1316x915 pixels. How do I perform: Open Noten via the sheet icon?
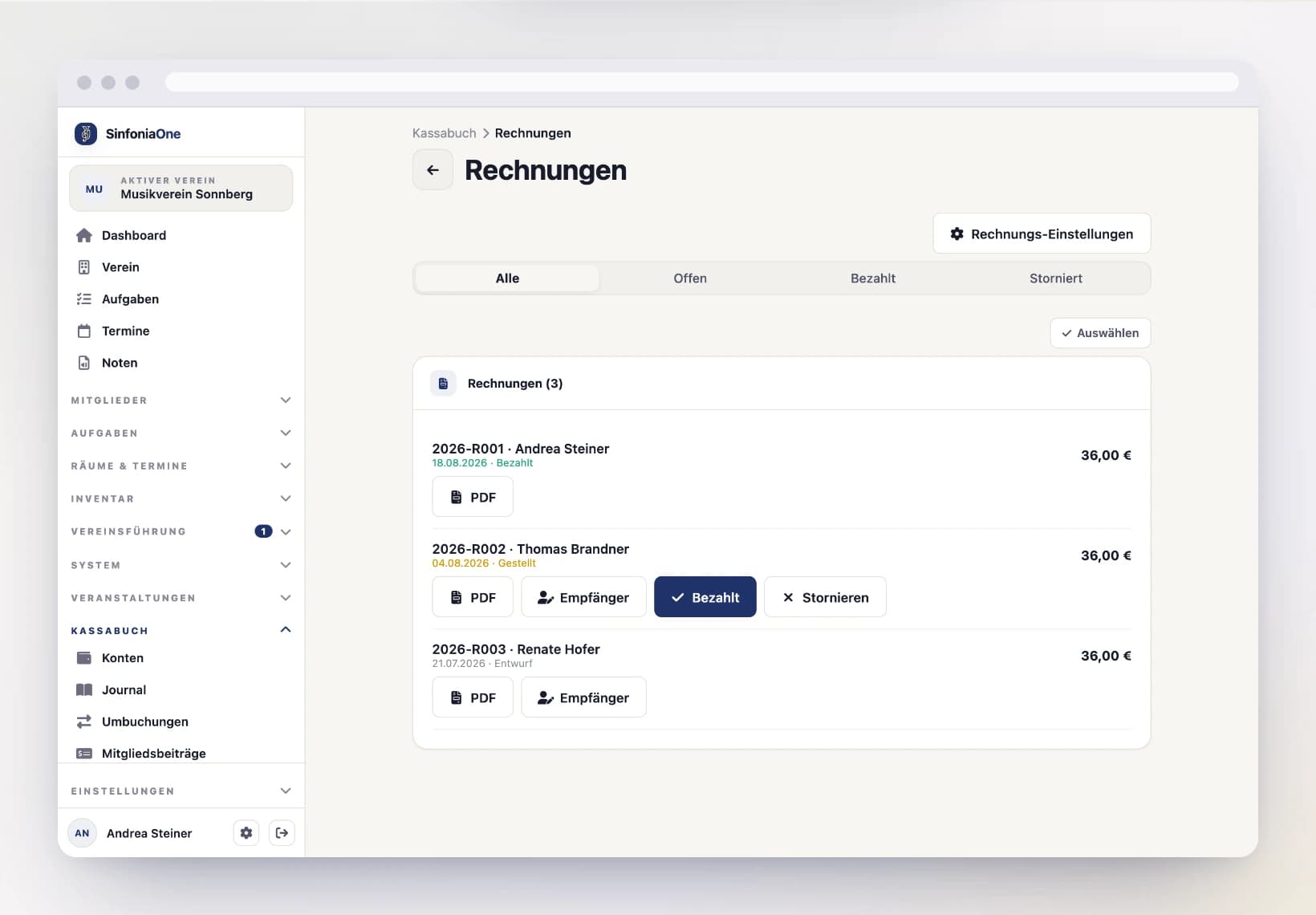84,363
